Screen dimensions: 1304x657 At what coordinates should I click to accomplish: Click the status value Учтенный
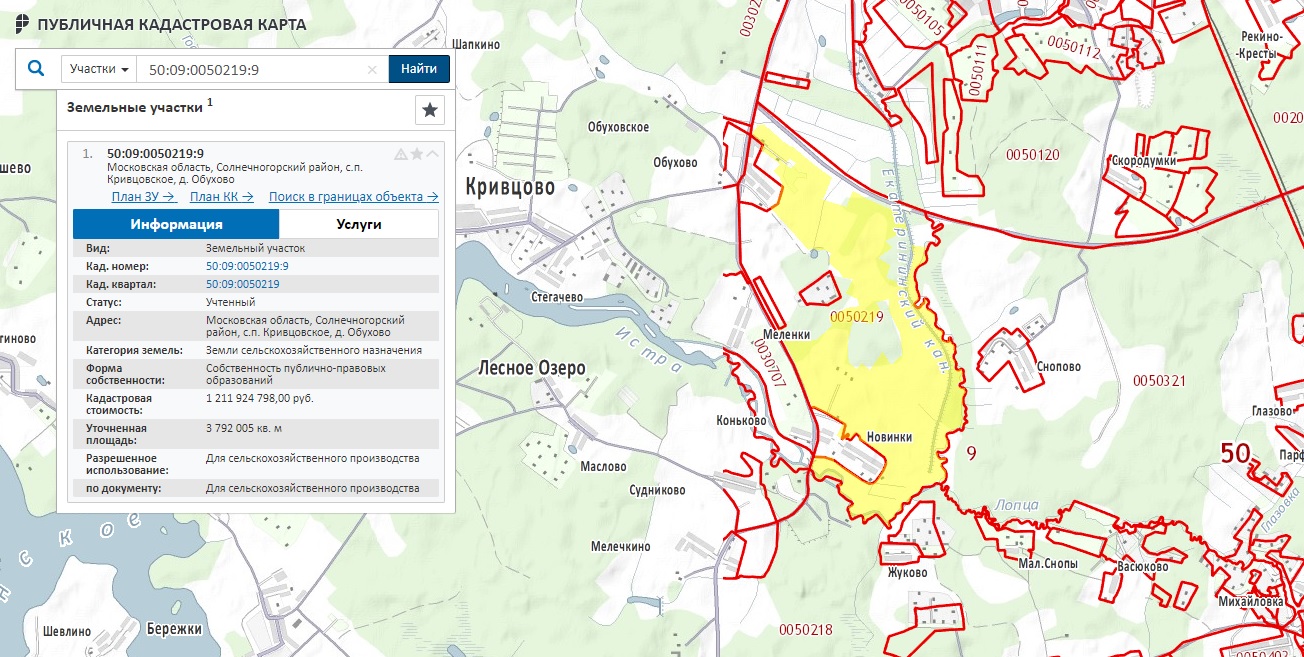(x=230, y=302)
